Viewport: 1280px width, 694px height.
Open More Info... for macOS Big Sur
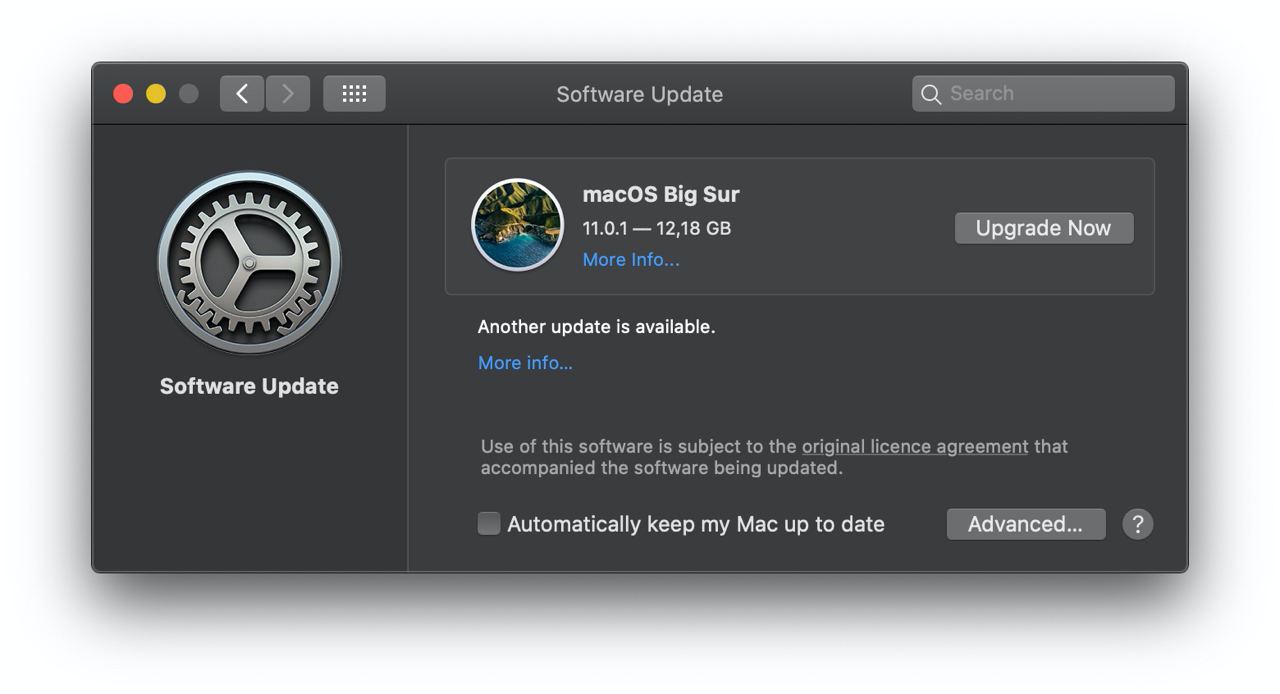coord(631,260)
